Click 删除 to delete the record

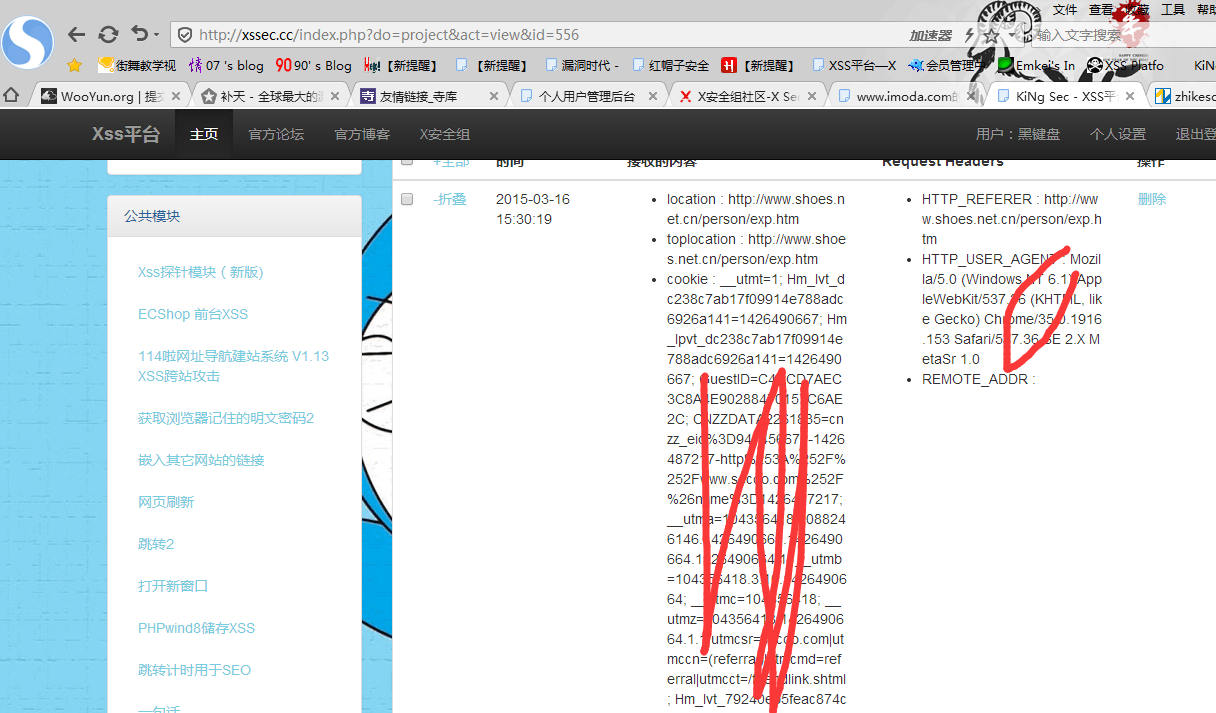point(1152,199)
